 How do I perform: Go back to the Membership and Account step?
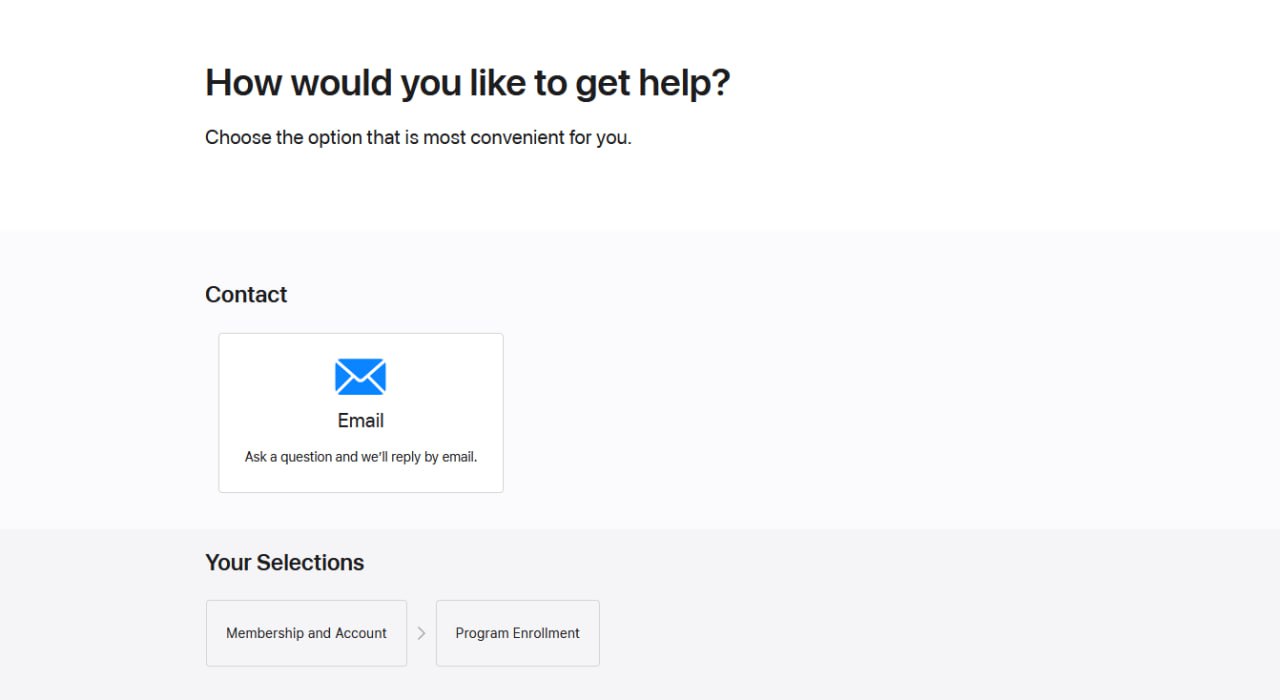click(306, 633)
